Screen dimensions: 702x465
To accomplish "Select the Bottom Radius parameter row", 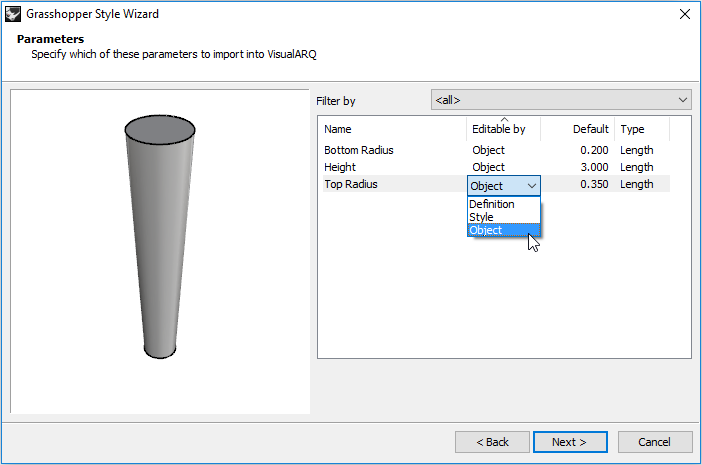I will [x=496, y=150].
